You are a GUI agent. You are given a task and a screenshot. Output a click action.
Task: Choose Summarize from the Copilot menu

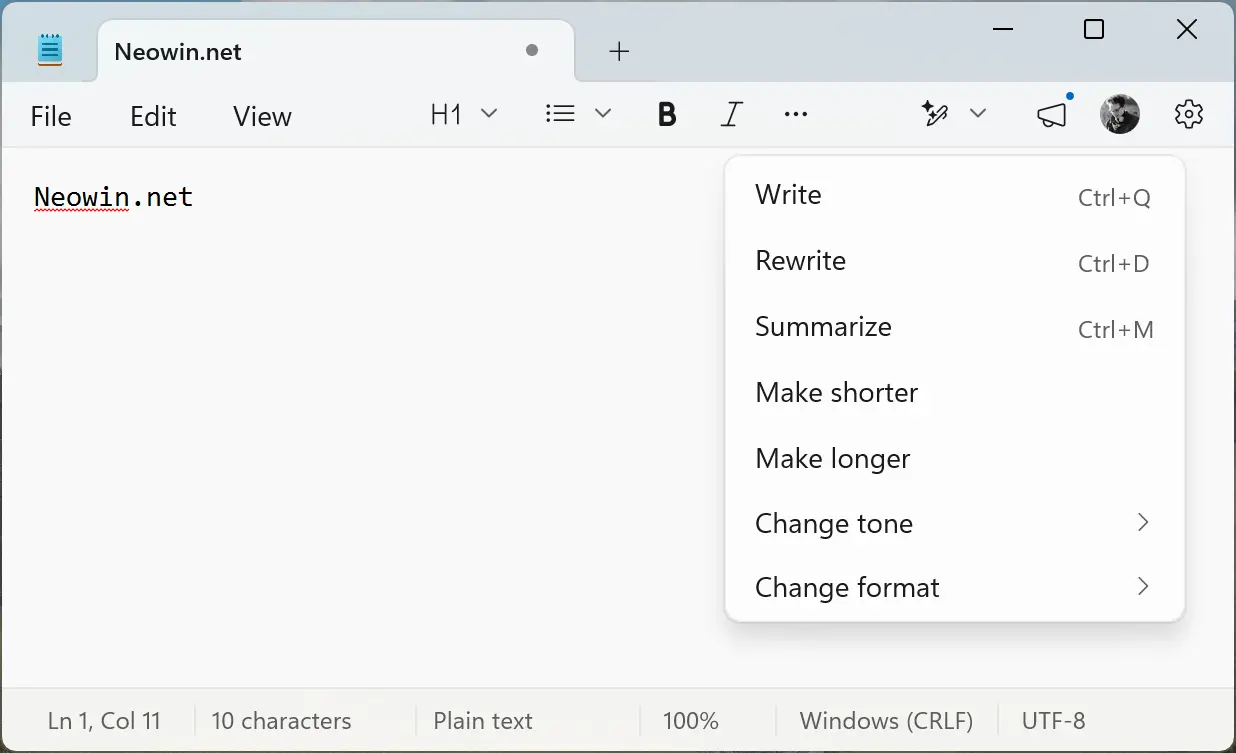tap(823, 327)
